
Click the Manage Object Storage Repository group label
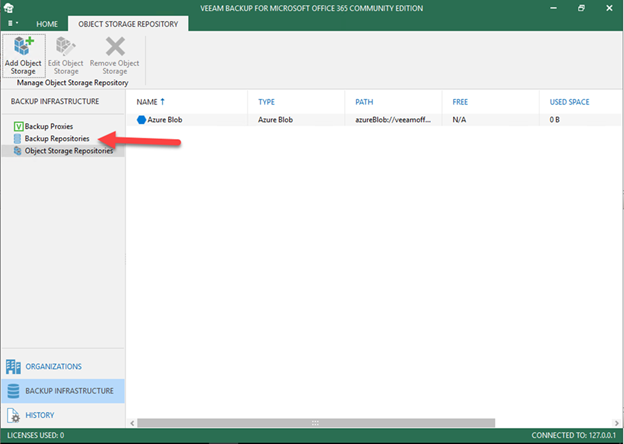tap(72, 83)
